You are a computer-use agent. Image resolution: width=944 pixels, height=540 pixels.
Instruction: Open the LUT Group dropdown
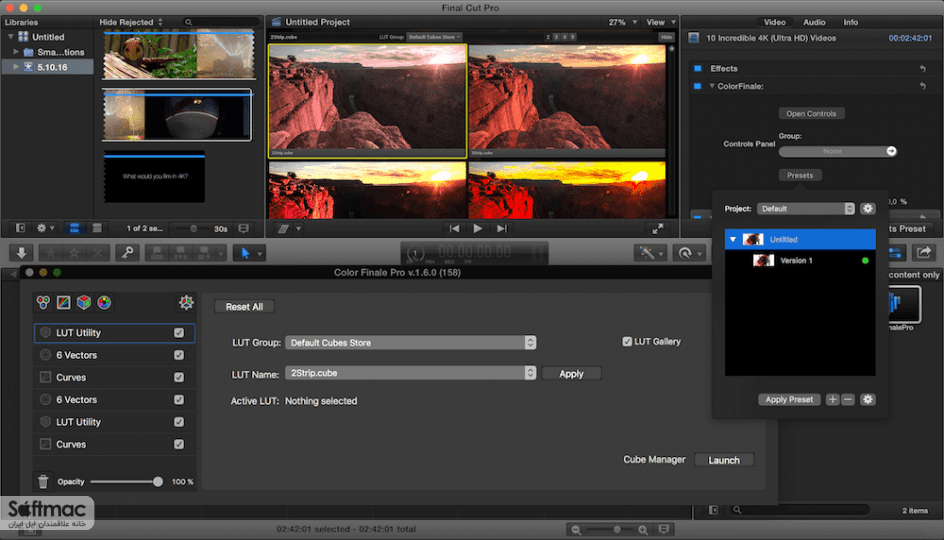tap(411, 343)
